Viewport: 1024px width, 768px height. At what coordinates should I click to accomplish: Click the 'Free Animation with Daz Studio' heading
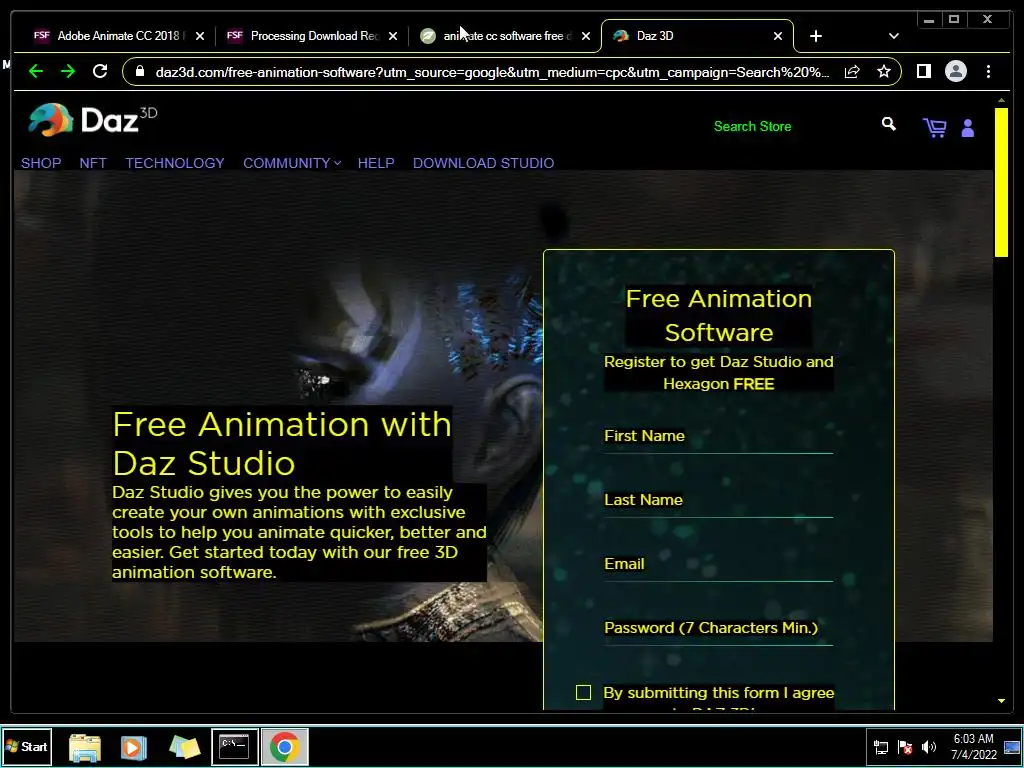(x=281, y=443)
